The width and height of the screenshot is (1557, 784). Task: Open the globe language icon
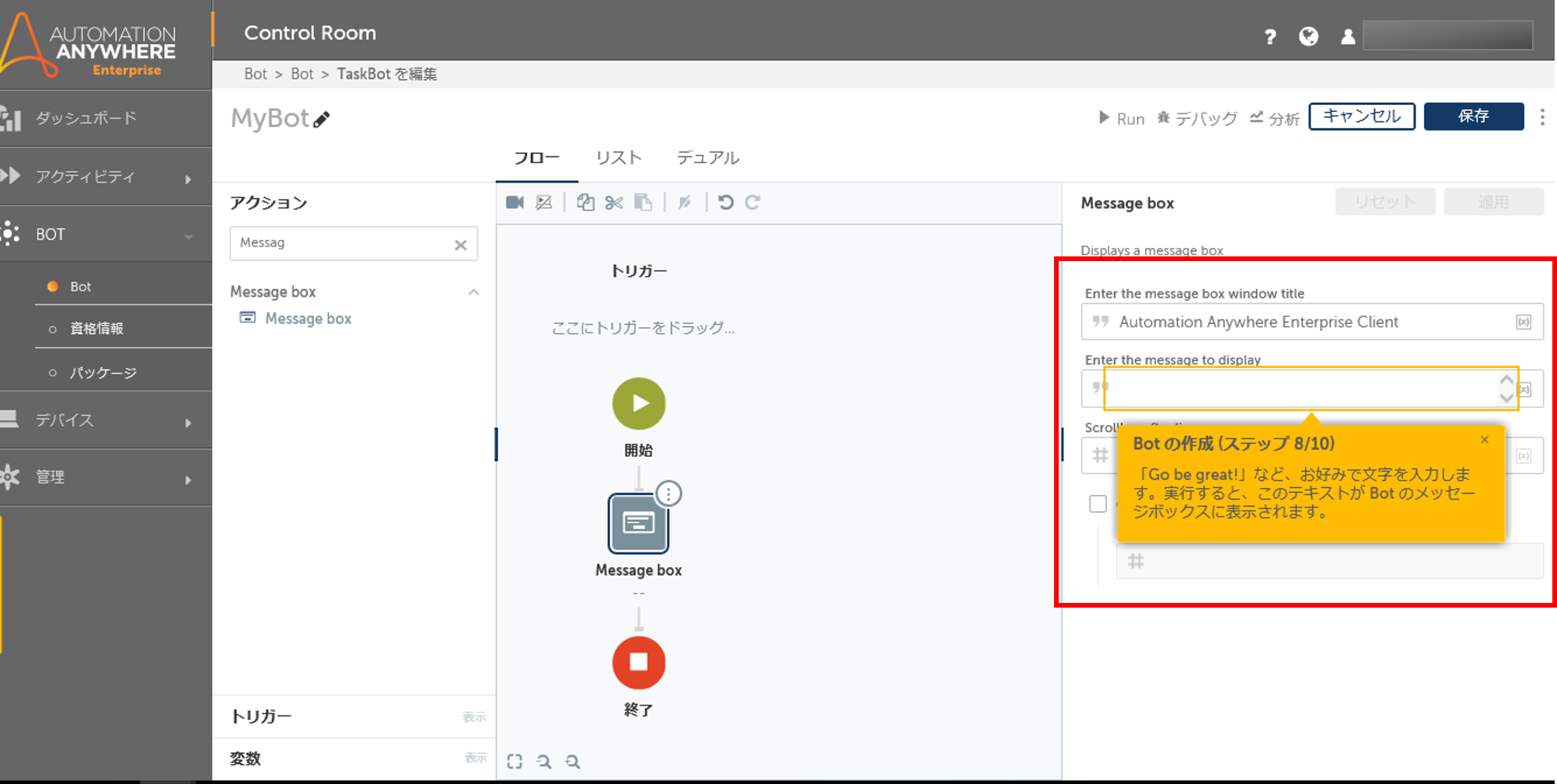[x=1308, y=37]
